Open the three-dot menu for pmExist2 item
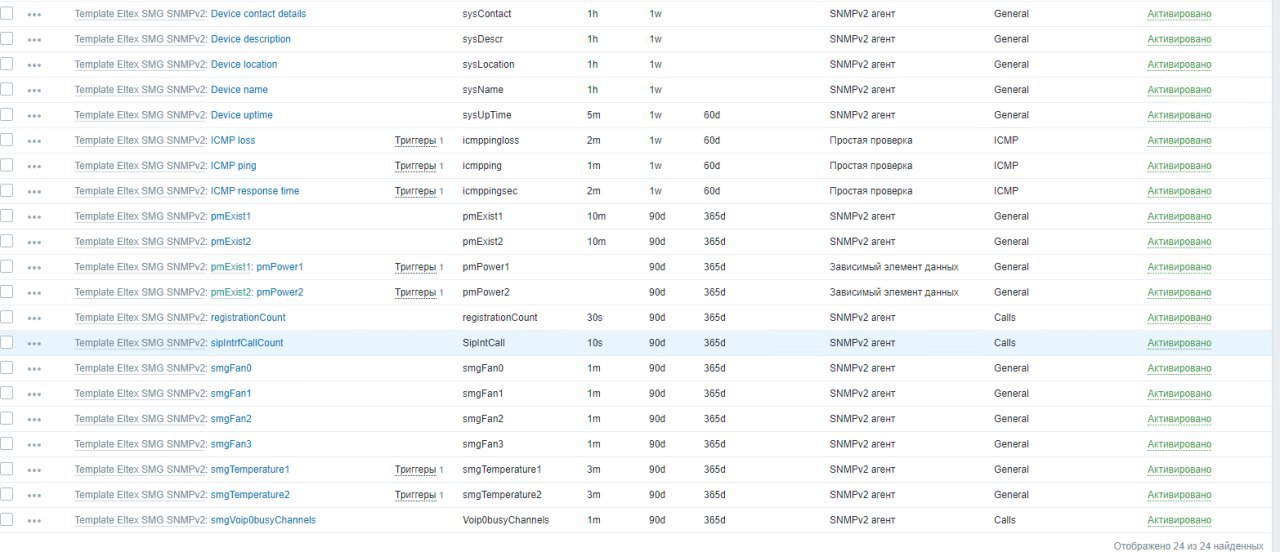 [34, 242]
